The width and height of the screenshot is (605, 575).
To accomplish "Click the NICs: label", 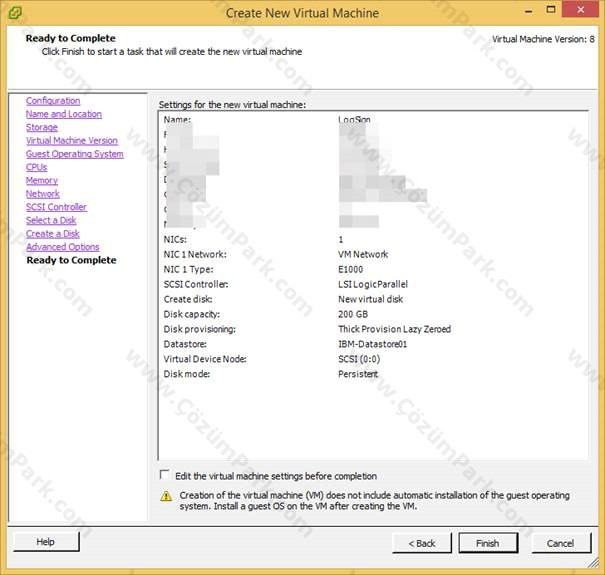I will [x=175, y=240].
